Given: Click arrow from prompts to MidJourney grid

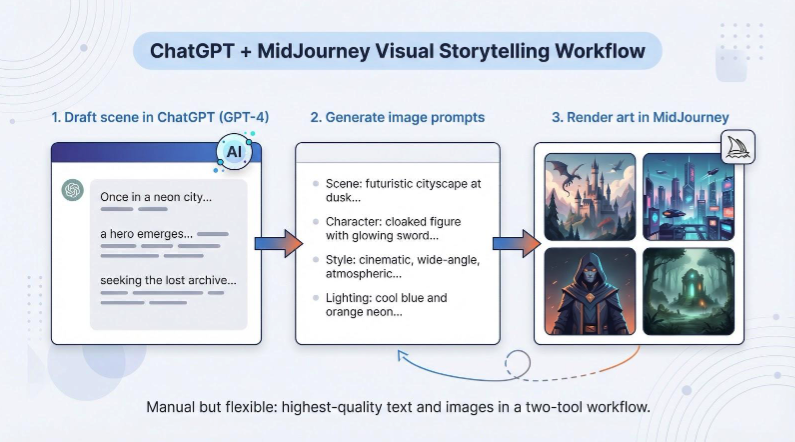Looking at the screenshot, I should pos(515,243).
